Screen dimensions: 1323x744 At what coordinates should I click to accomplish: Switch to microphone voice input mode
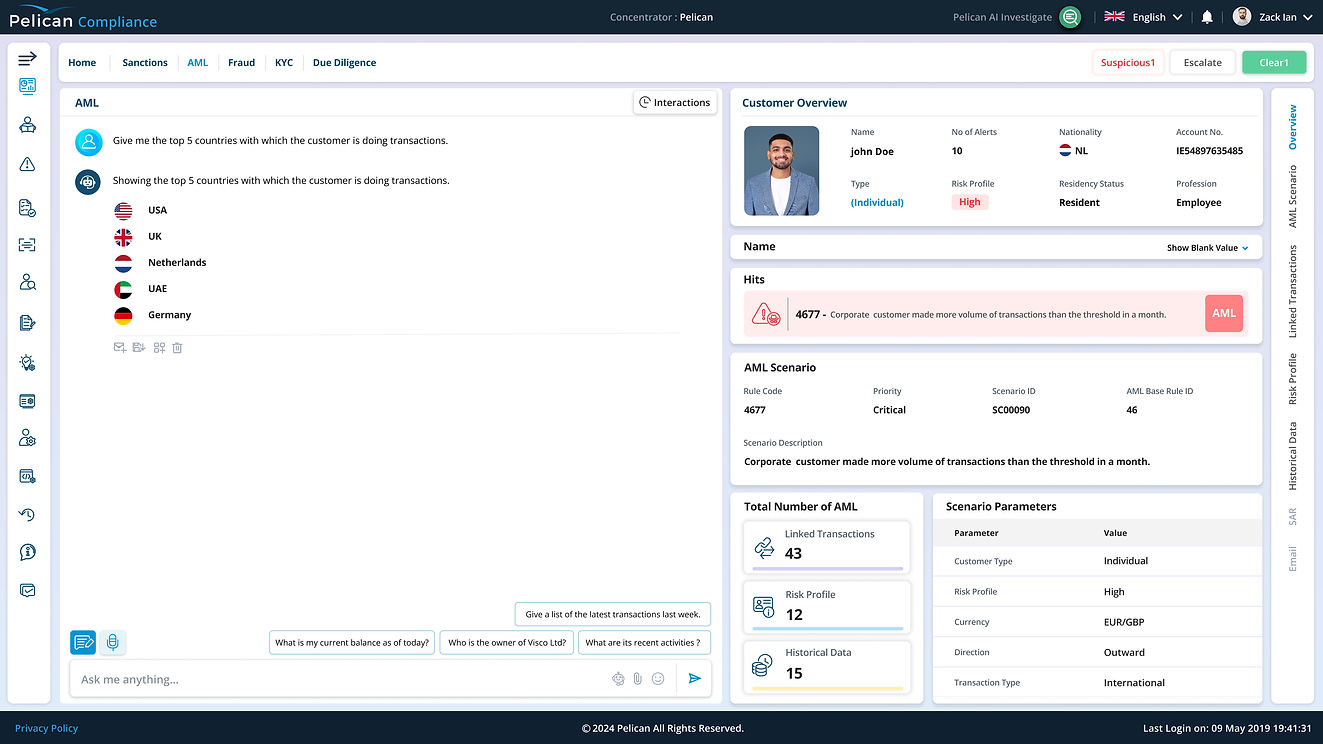113,642
